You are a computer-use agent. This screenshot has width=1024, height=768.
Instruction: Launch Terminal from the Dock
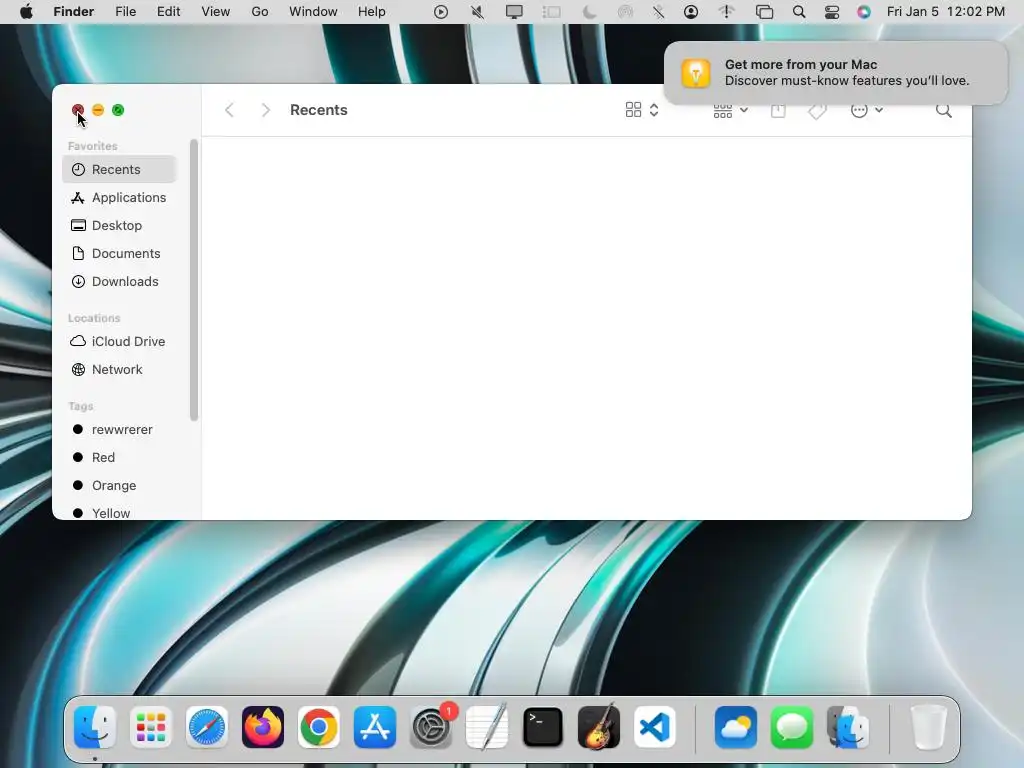(543, 727)
